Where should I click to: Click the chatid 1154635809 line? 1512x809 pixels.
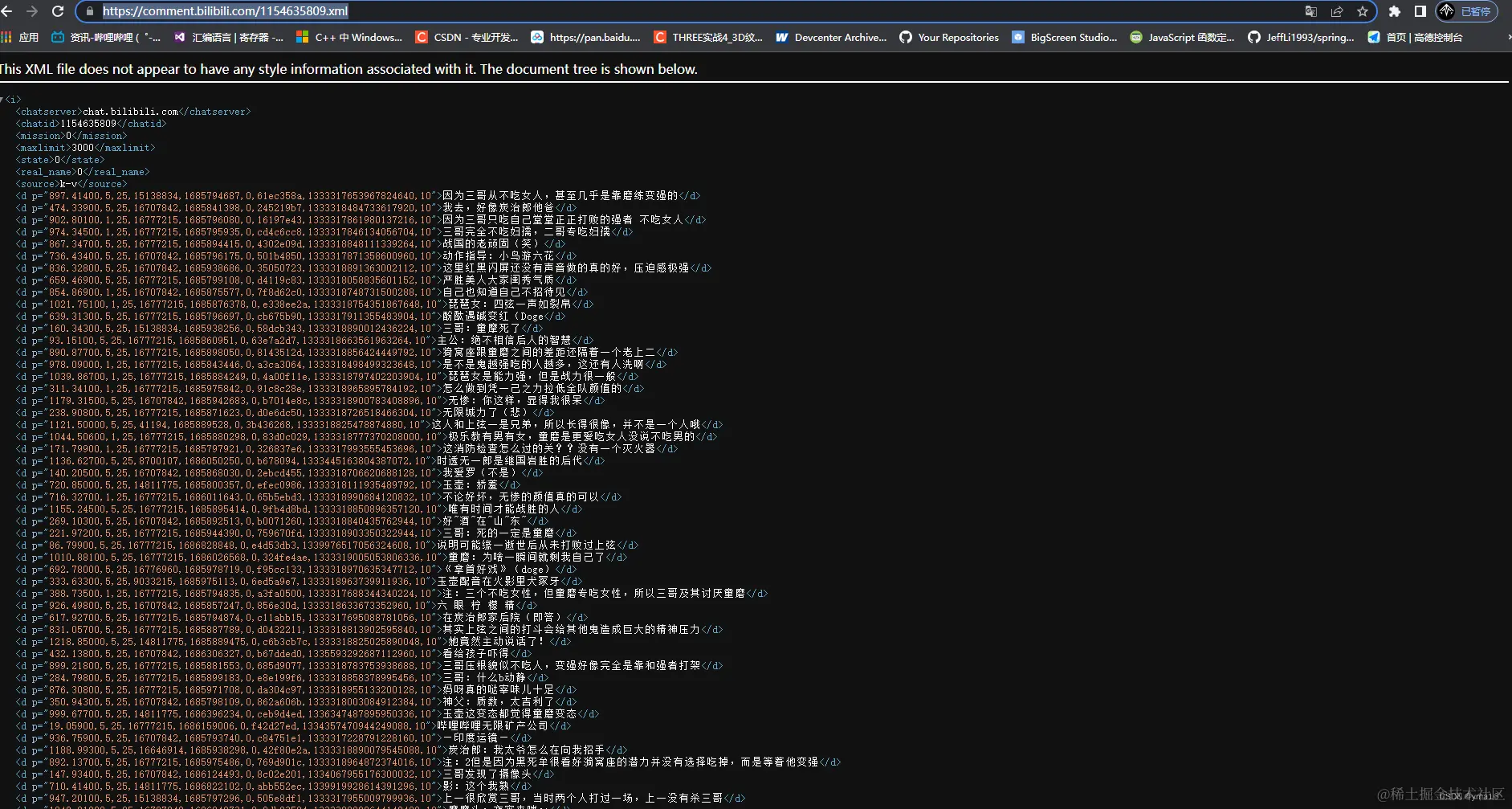91,124
